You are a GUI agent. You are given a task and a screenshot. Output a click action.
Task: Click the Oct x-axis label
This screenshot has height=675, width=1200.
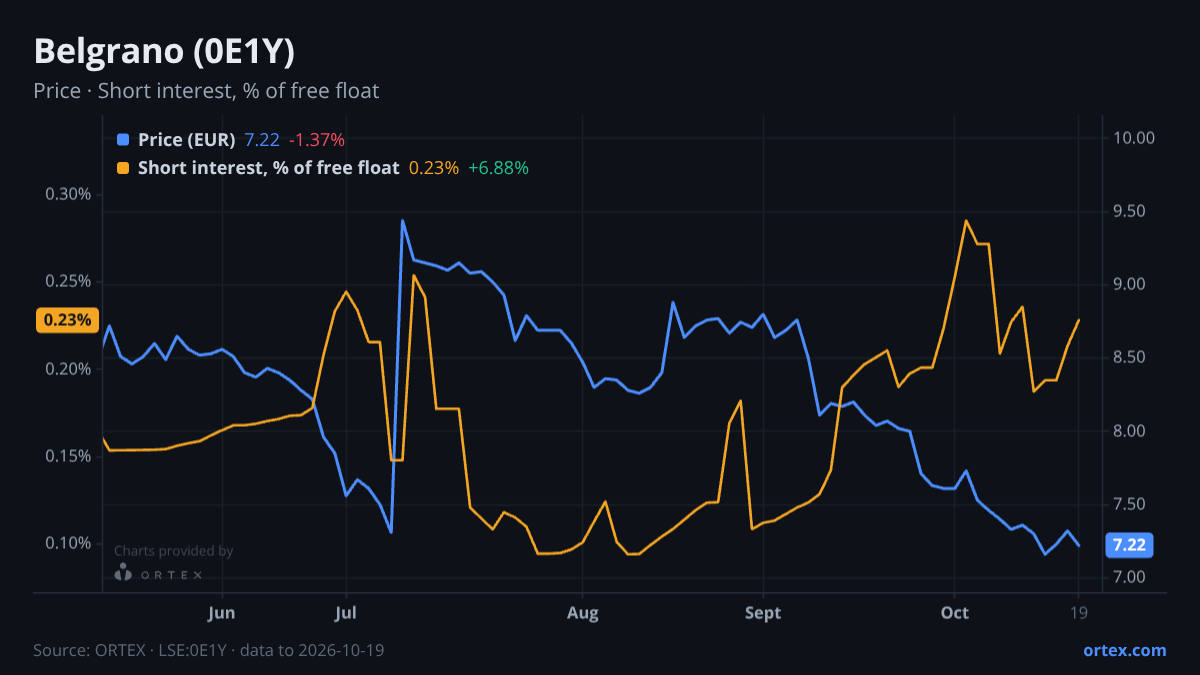pyautogui.click(x=955, y=613)
